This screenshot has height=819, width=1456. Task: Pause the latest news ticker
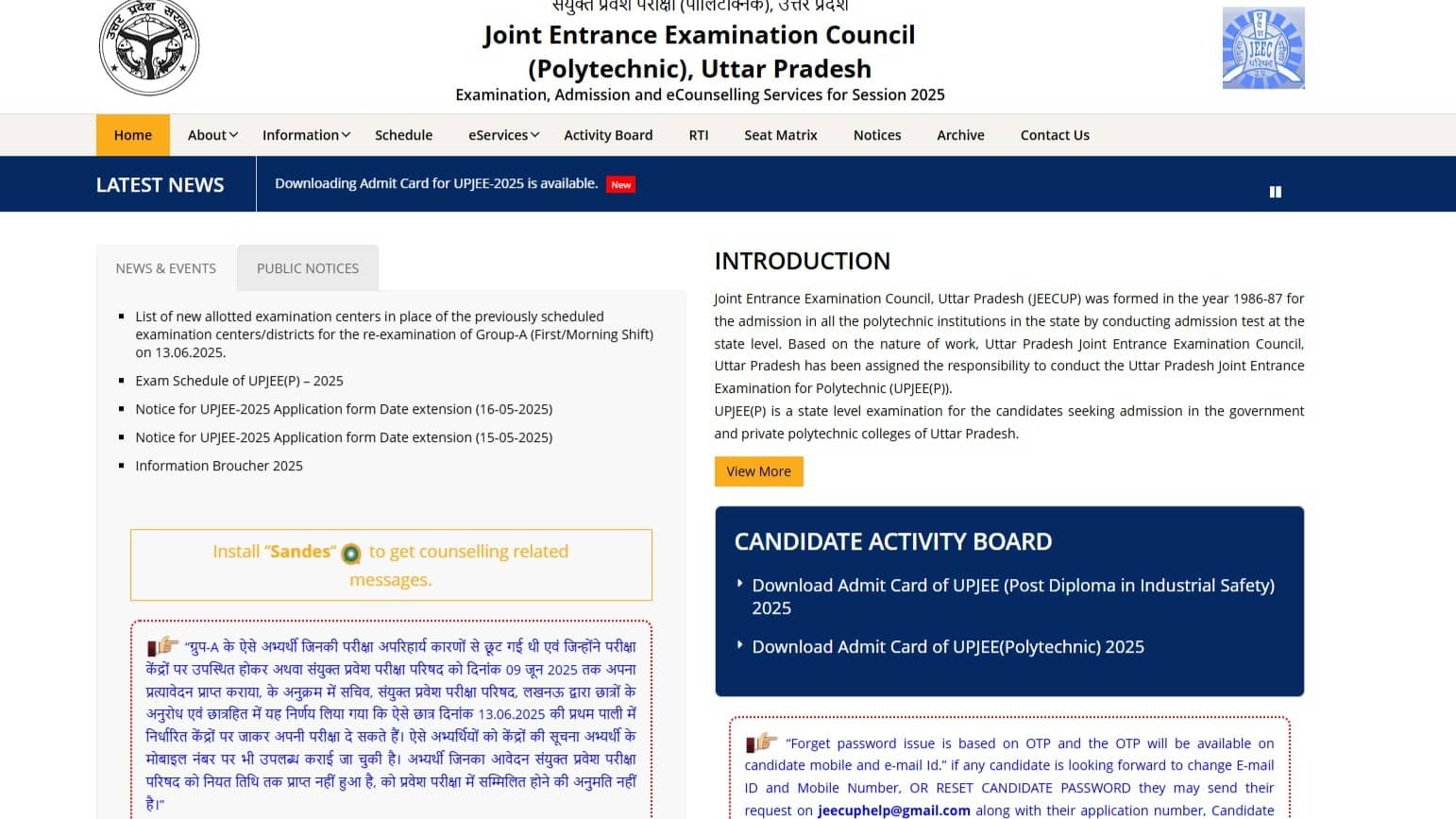pyautogui.click(x=1275, y=192)
